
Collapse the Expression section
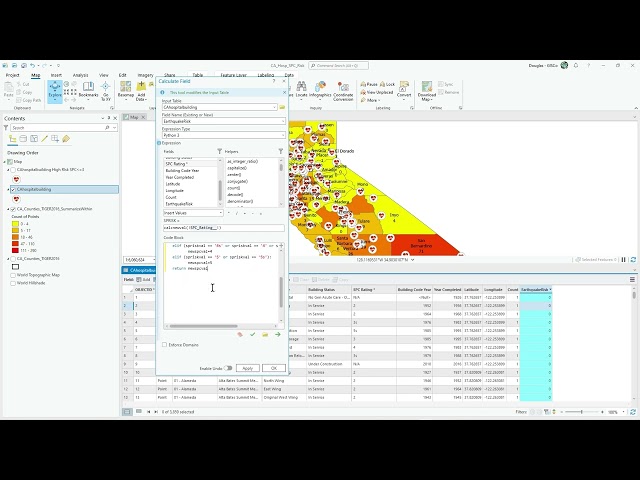(159, 143)
